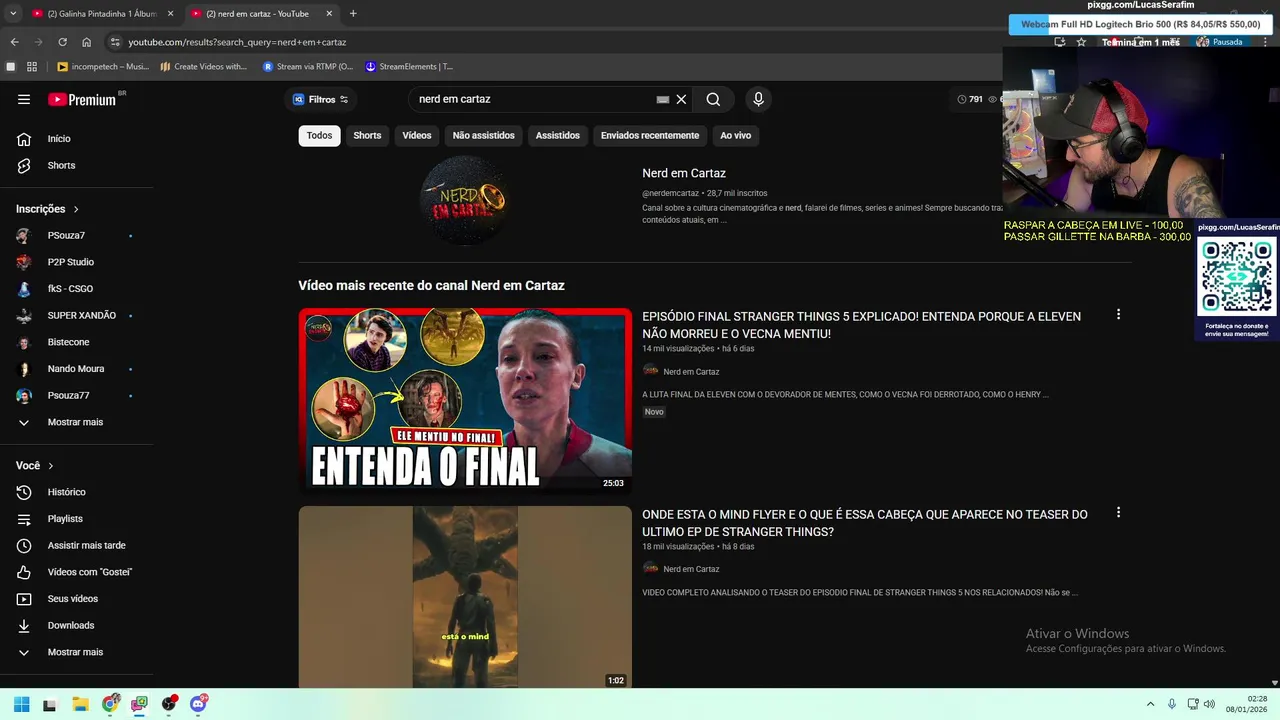Open Nando Moura subscription channel
1280x720 pixels.
coord(77,369)
